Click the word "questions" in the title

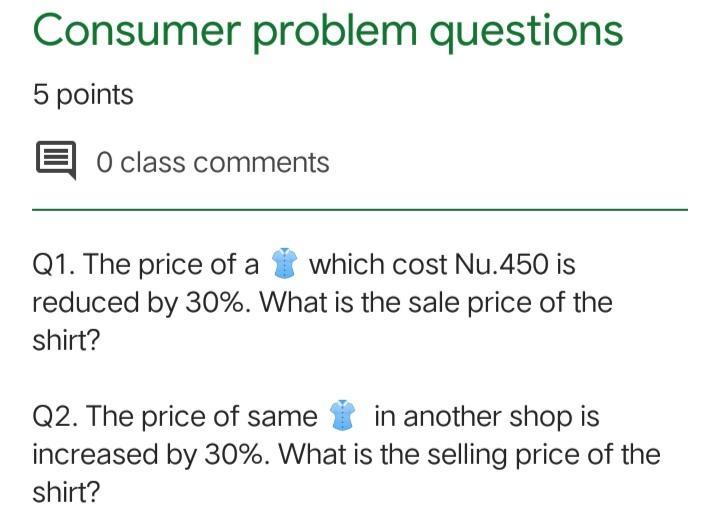(526, 32)
